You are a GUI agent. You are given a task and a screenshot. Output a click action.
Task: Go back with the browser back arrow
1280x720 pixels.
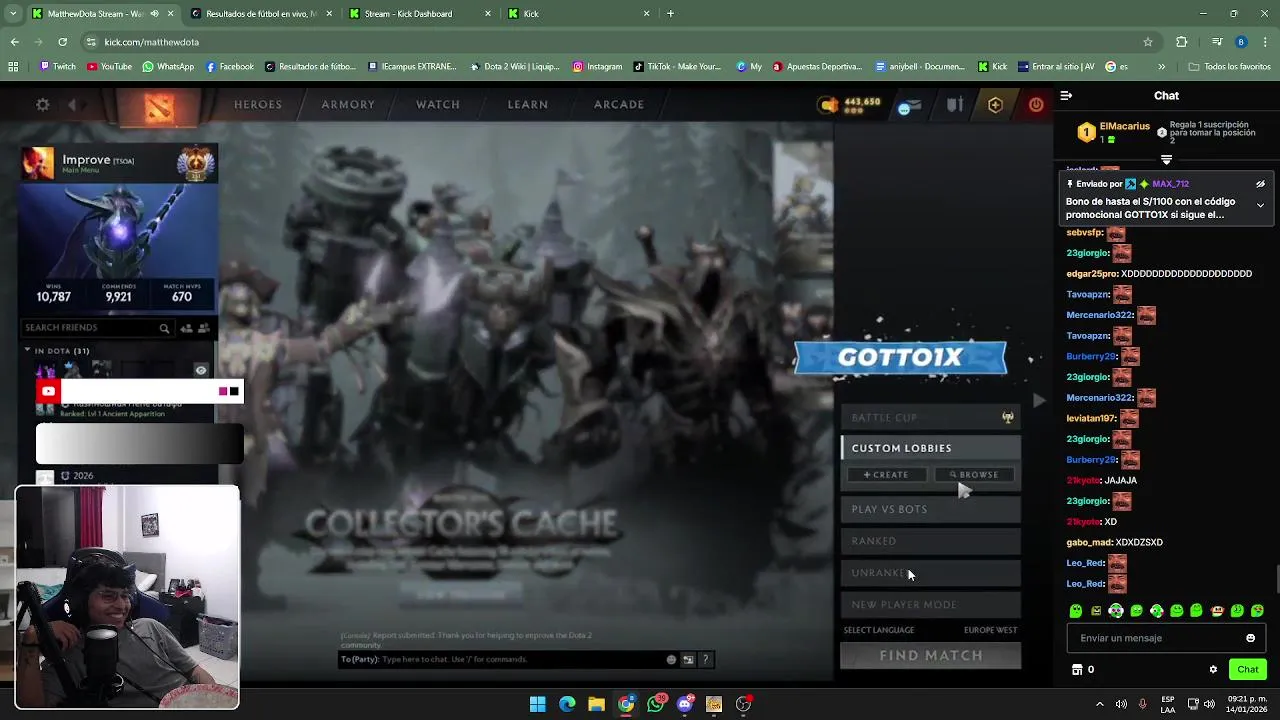14,42
